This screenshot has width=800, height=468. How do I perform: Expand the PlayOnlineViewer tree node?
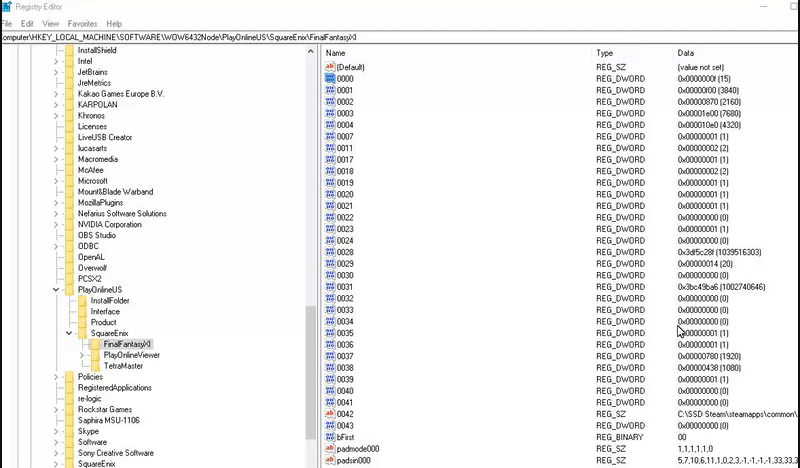82,355
